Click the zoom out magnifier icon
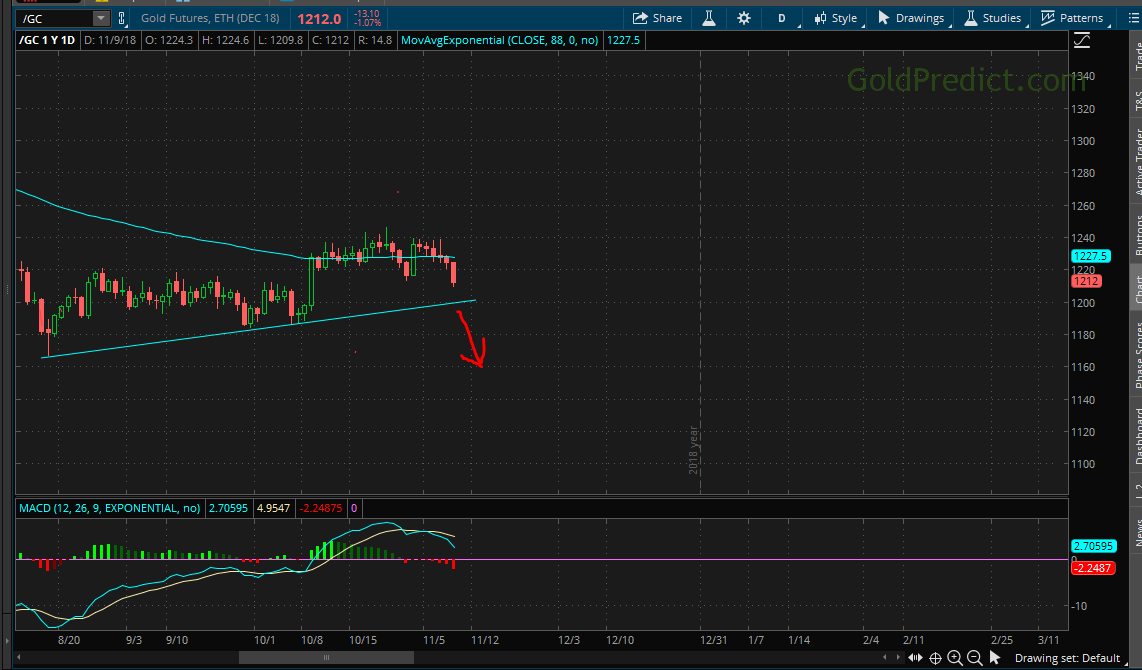Viewport: 1142px width, 670px height. (x=974, y=657)
